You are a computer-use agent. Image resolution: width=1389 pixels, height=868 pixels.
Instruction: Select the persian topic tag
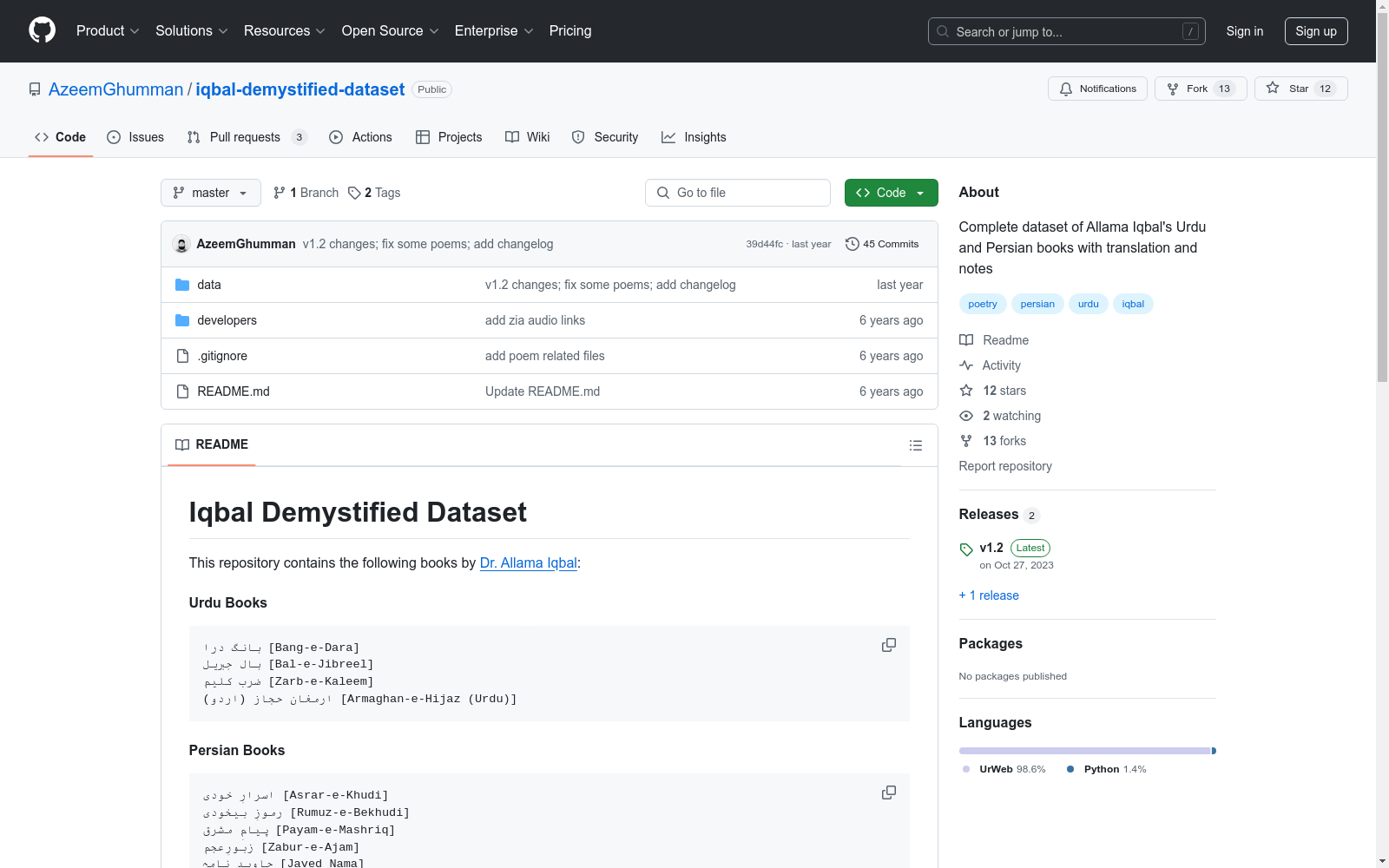coord(1037,304)
